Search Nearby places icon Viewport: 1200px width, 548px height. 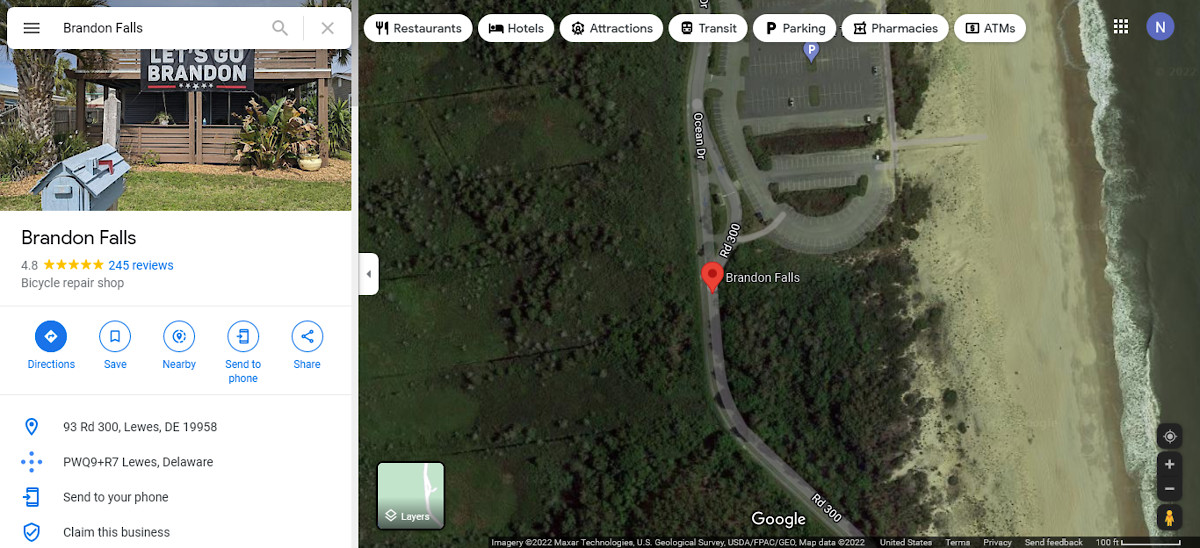pos(179,336)
